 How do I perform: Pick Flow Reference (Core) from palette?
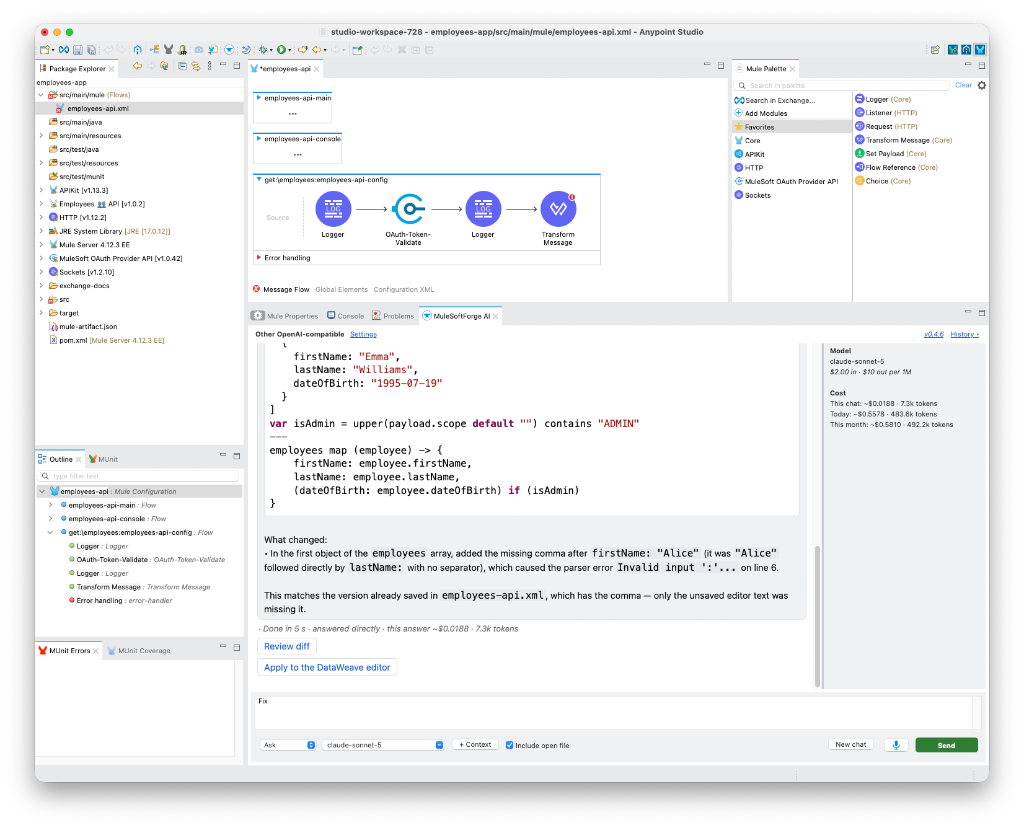(897, 168)
